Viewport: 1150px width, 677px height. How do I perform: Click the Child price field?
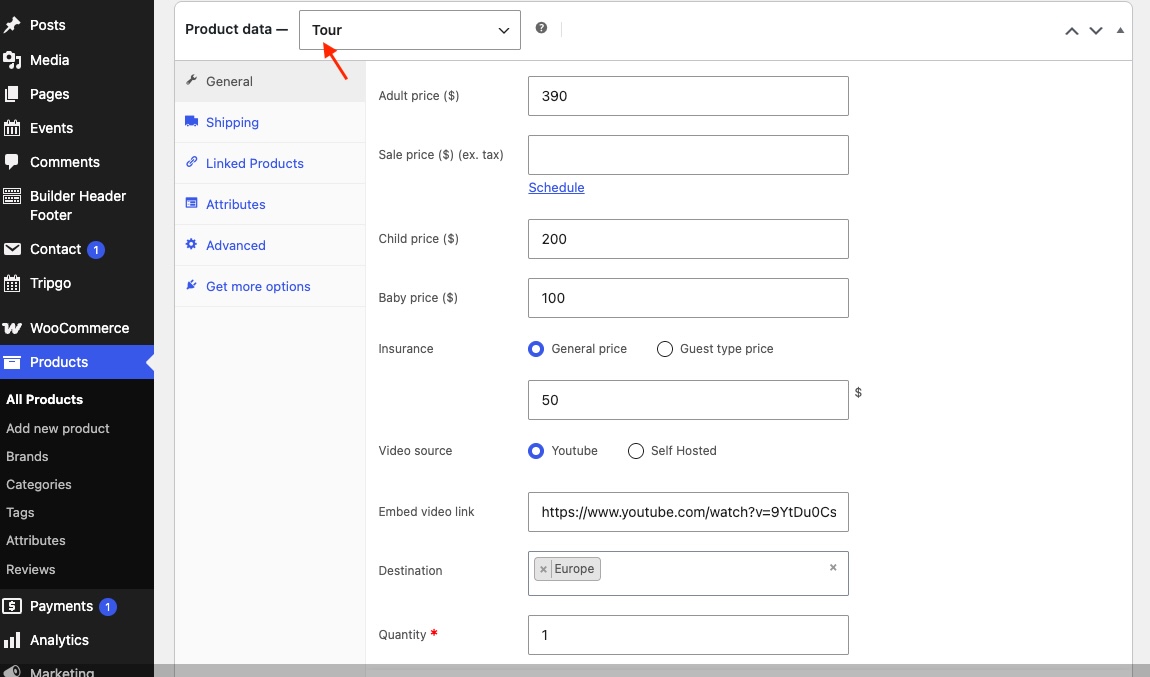click(688, 239)
